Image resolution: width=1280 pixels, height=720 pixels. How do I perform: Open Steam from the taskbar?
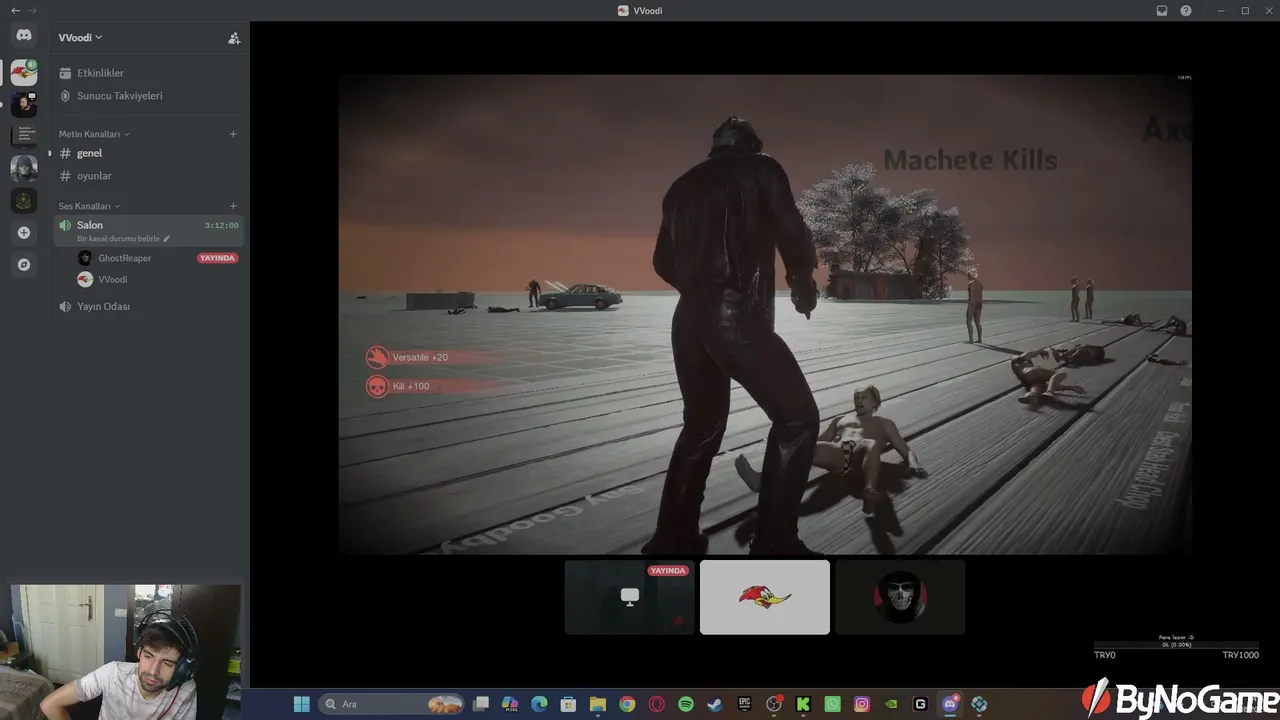click(715, 704)
